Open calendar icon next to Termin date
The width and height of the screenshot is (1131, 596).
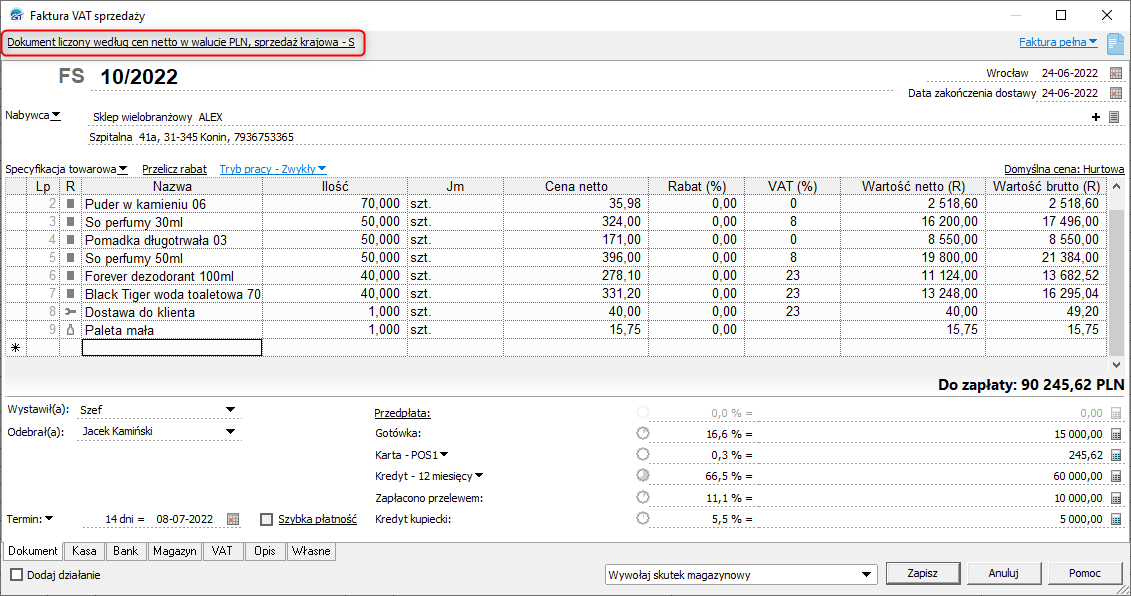[233, 519]
